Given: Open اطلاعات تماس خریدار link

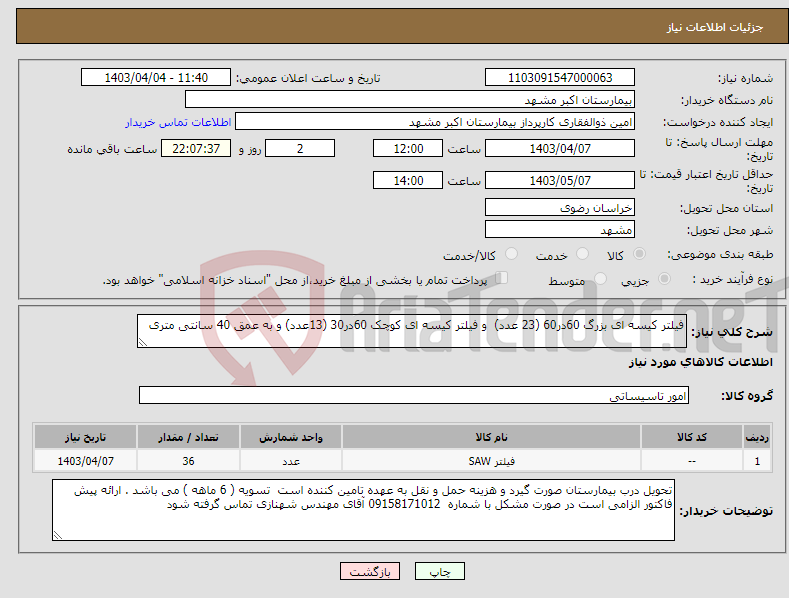Looking at the screenshot, I should [x=178, y=122].
